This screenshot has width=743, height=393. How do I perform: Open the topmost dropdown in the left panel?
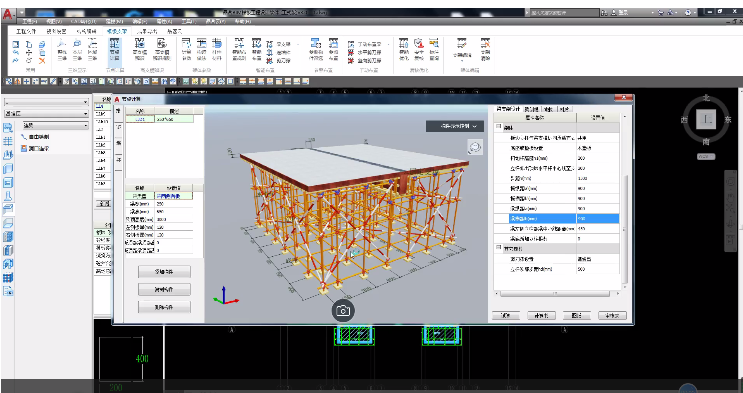tap(46, 102)
